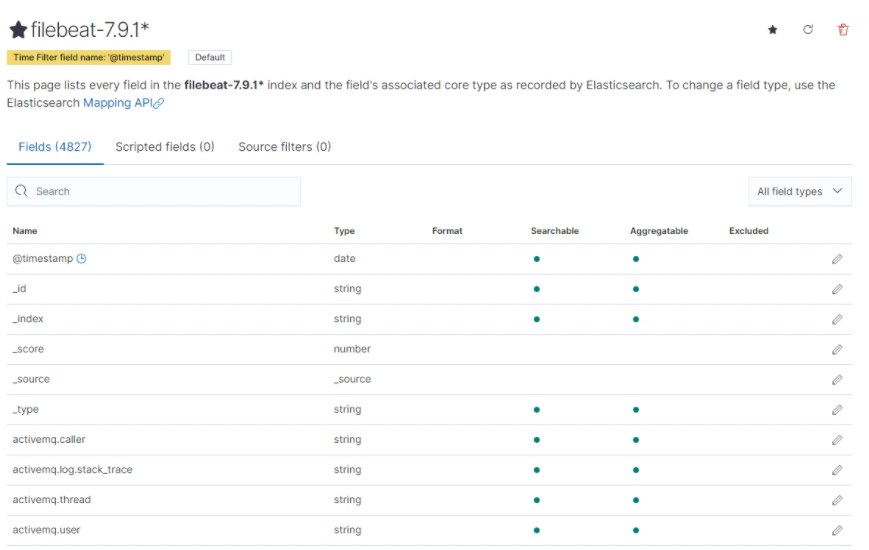
Task: Edit the _id field pencil
Action: coord(837,289)
